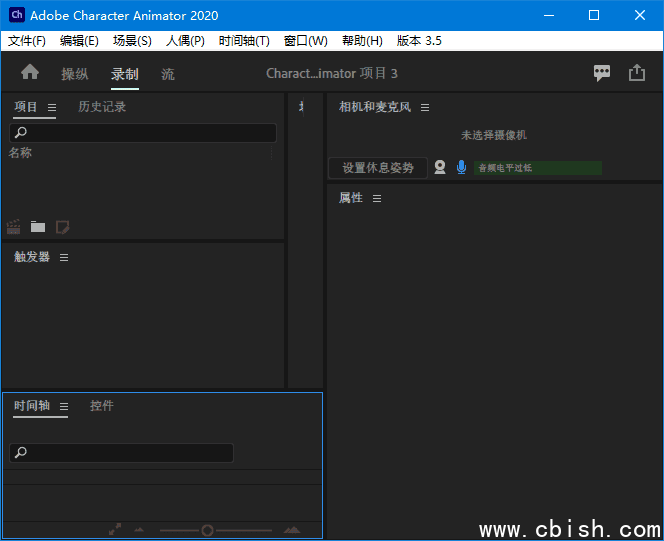Open the feedback chat bubble icon
The width and height of the screenshot is (664, 541).
point(602,73)
